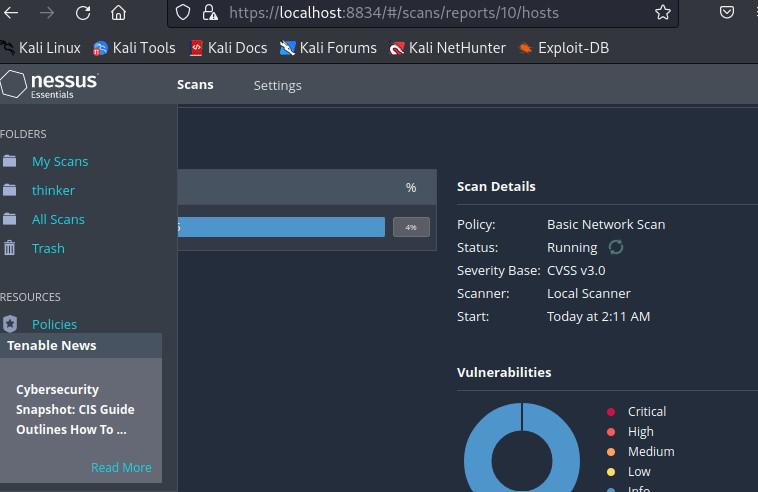Screen dimensions: 758x492
Task: Click the blue host scan progress bar
Action: click(x=281, y=227)
